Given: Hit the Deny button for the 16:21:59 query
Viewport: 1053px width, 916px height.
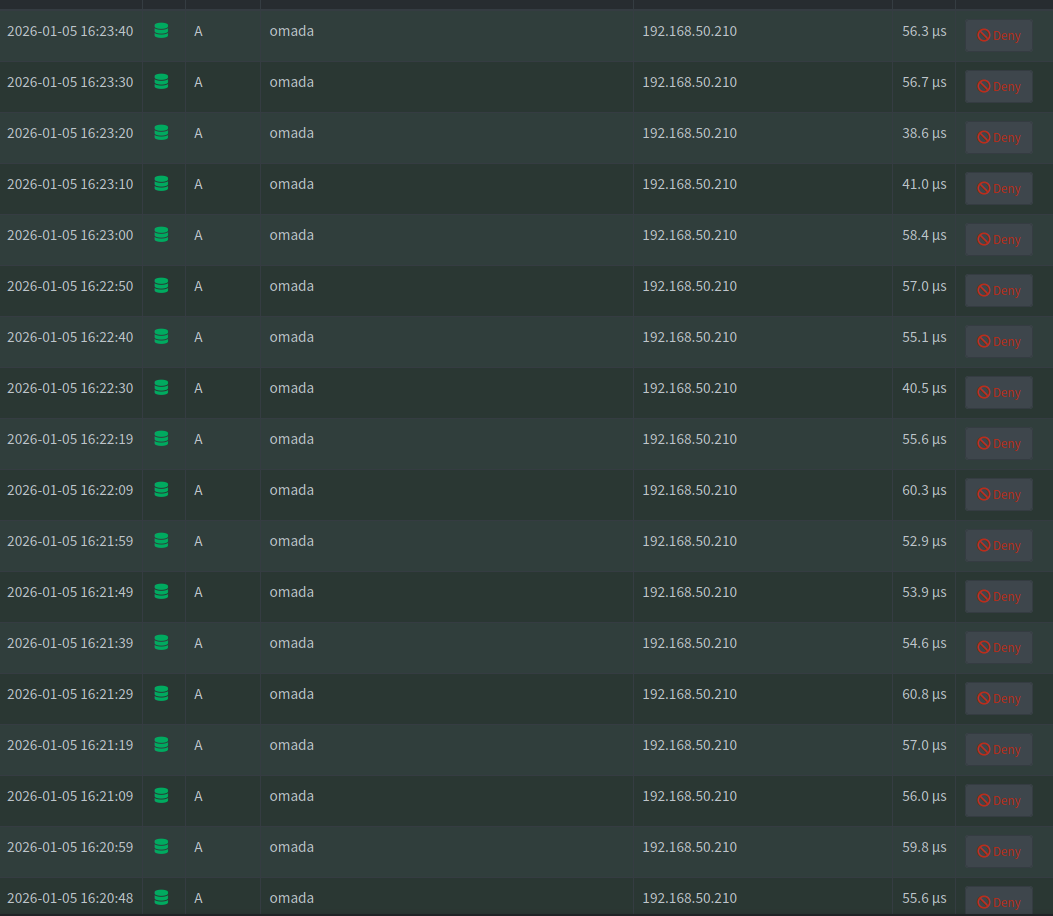Looking at the screenshot, I should pyautogui.click(x=998, y=546).
